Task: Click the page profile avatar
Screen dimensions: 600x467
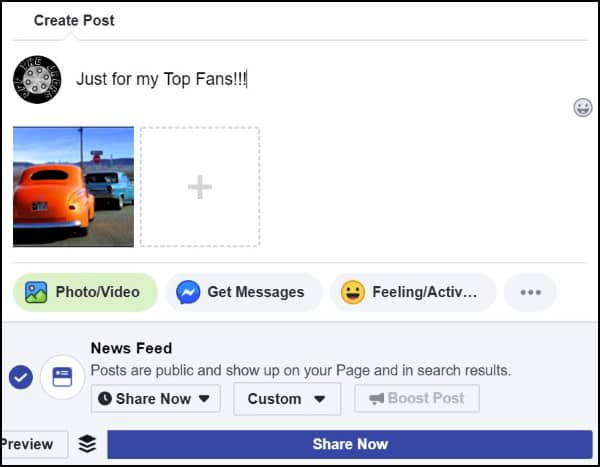Action: pos(37,79)
